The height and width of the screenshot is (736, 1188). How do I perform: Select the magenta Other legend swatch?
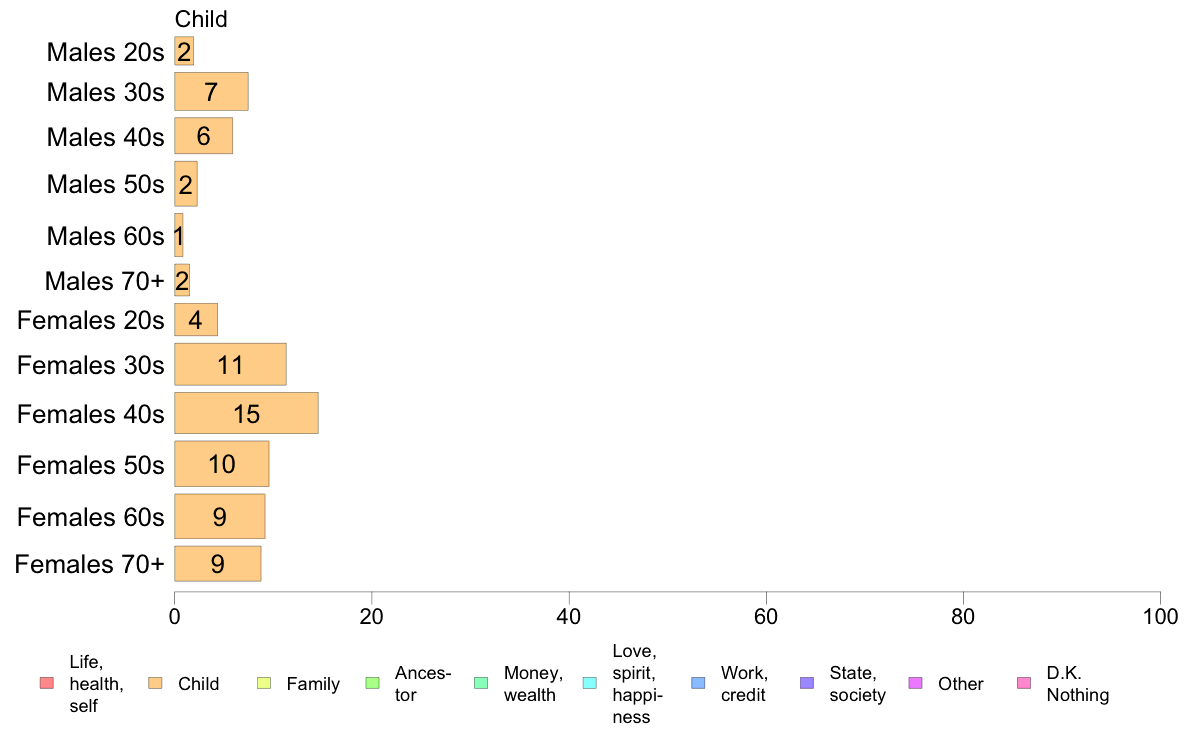[x=915, y=683]
